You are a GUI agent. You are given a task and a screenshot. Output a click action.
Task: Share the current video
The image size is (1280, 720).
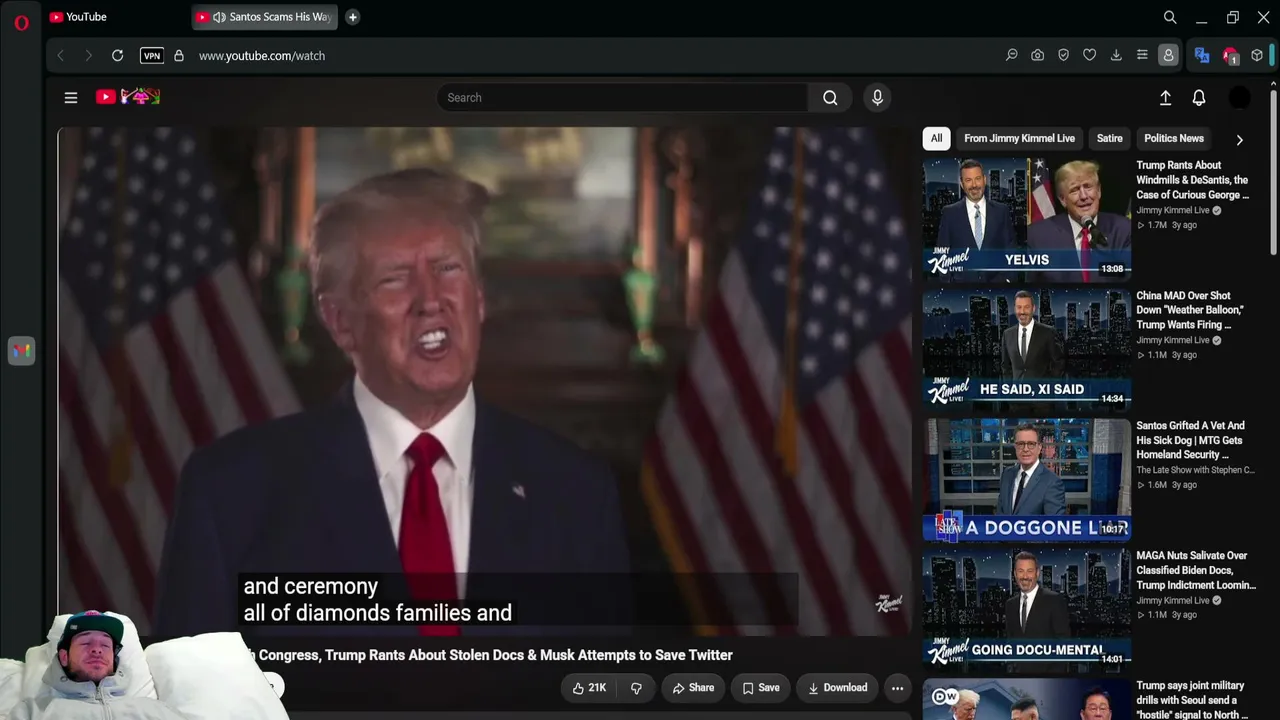(693, 688)
